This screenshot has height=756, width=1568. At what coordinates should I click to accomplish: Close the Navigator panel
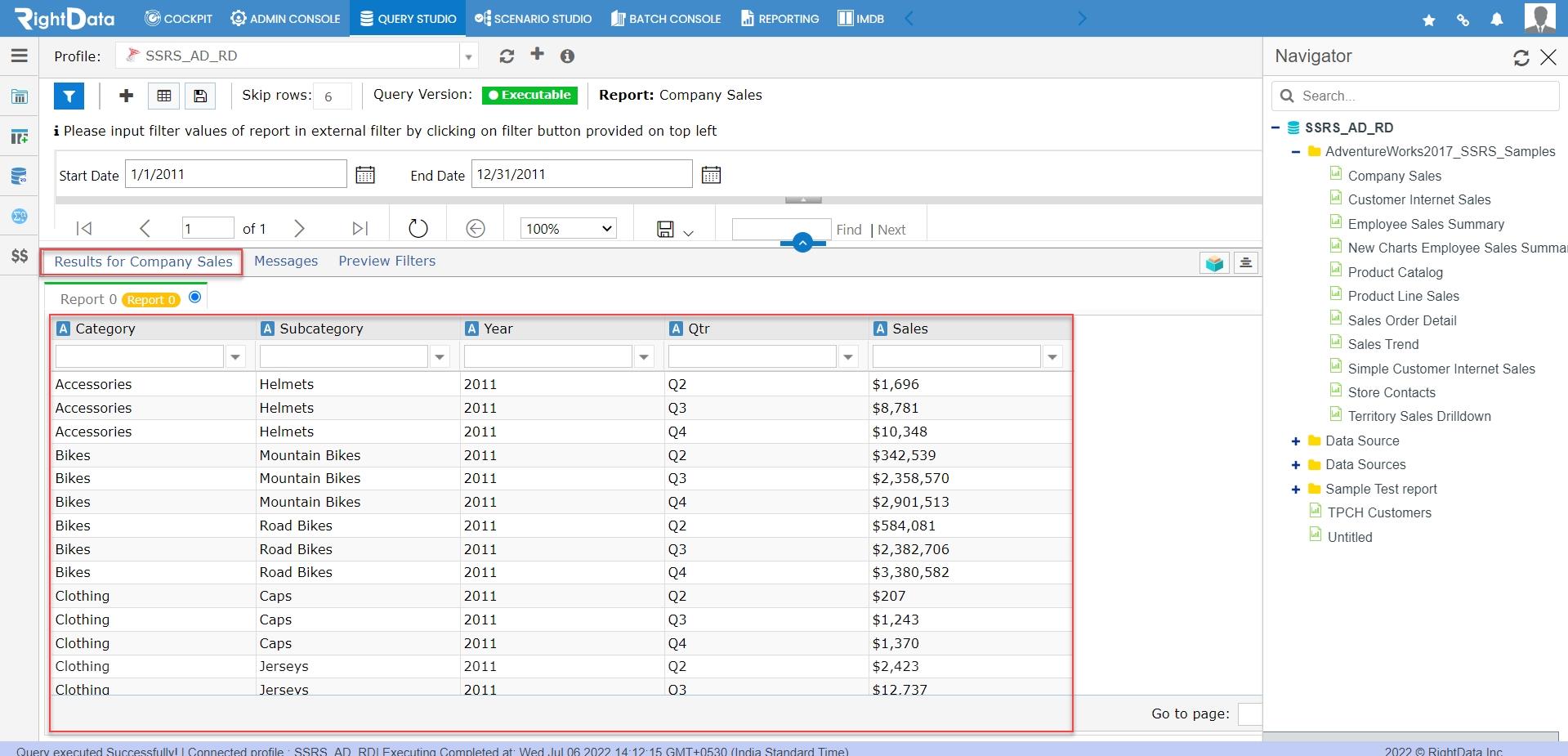coord(1548,57)
